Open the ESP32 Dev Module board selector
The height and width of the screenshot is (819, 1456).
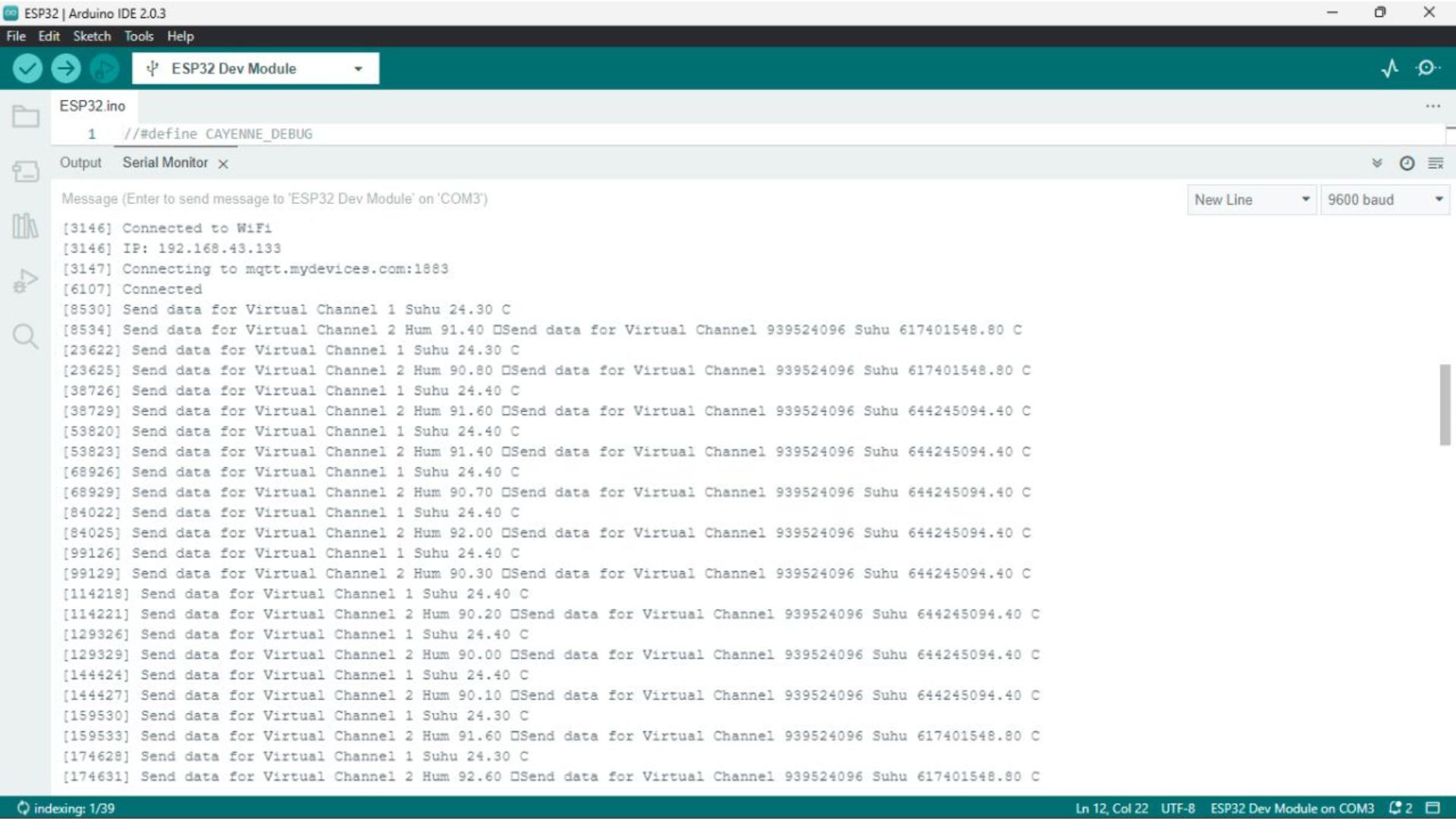pos(254,68)
